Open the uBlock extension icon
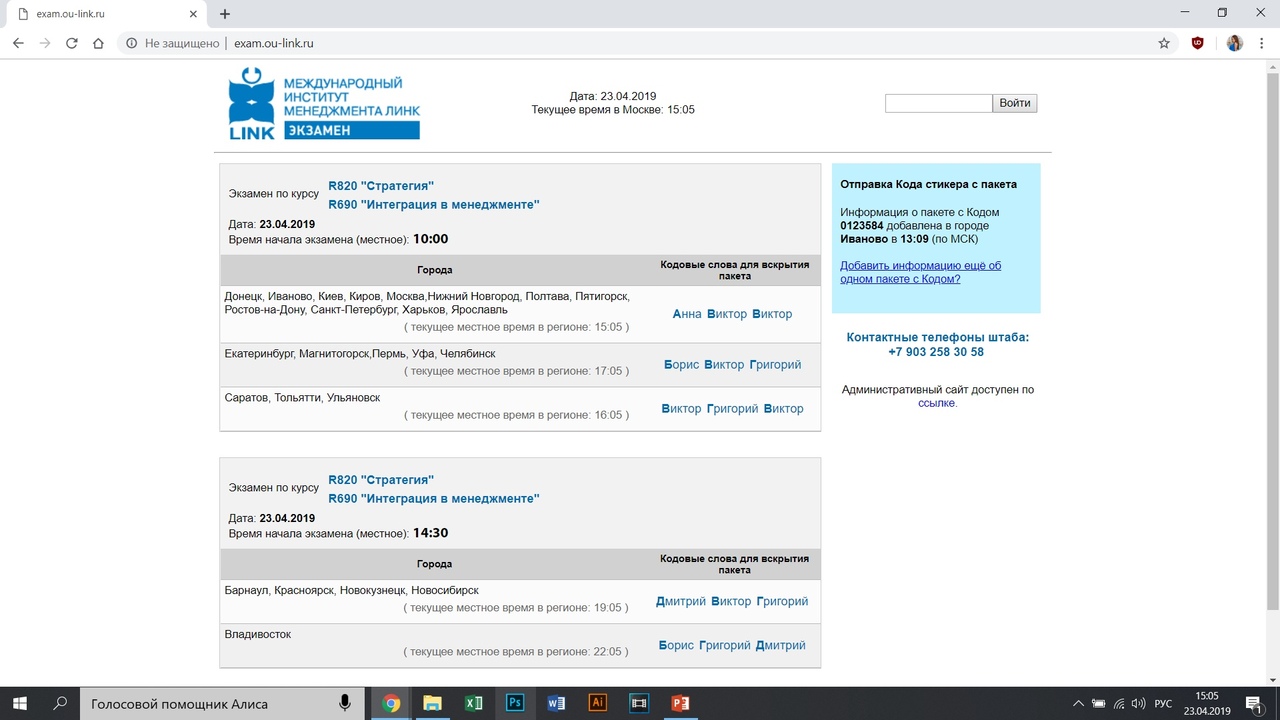1280x720 pixels. [1198, 43]
